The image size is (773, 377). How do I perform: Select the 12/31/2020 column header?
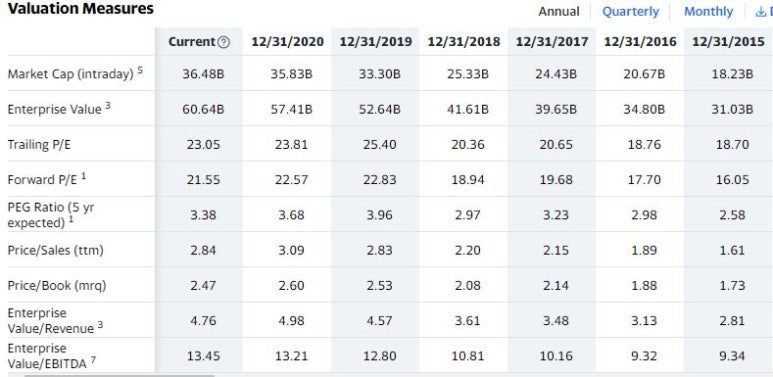click(x=287, y=42)
